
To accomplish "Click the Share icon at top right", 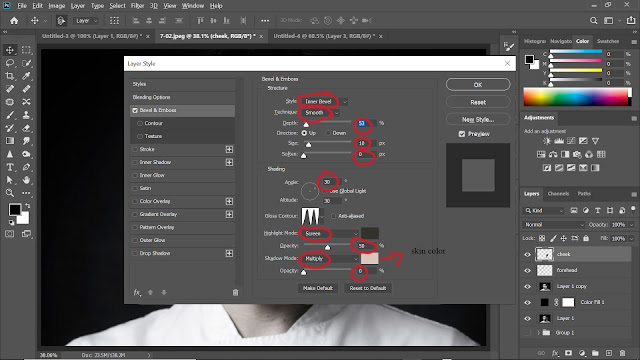I will 631,20.
